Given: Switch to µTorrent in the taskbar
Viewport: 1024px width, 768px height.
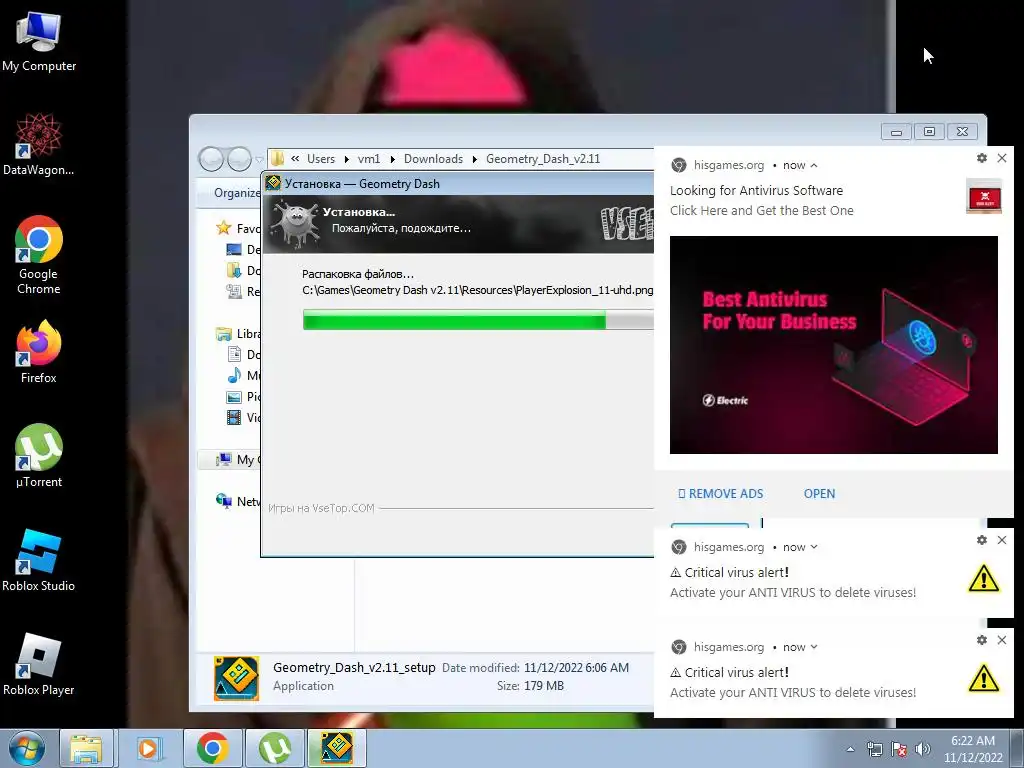Looking at the screenshot, I should [274, 748].
